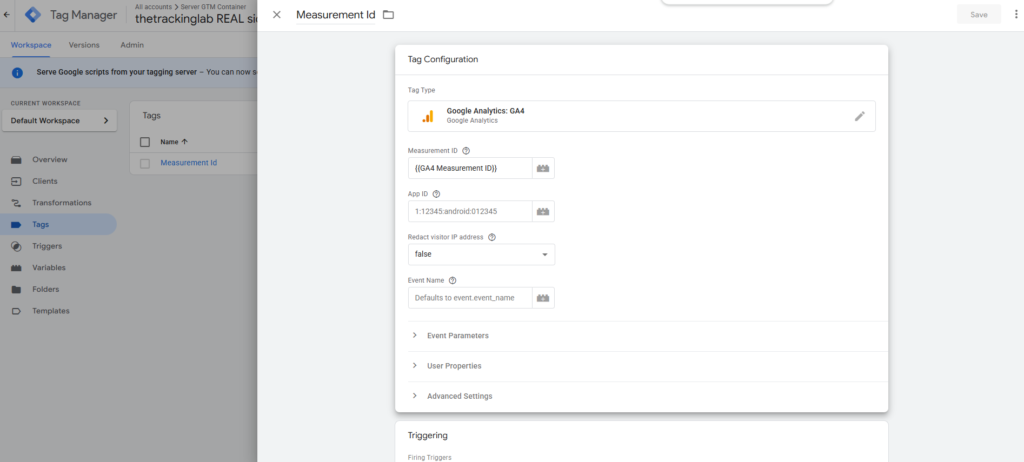Go back using the top-left arrow

[7, 14]
